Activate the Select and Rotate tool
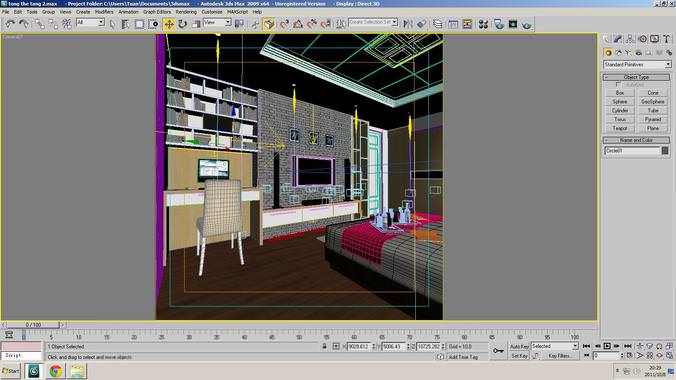 182,24
